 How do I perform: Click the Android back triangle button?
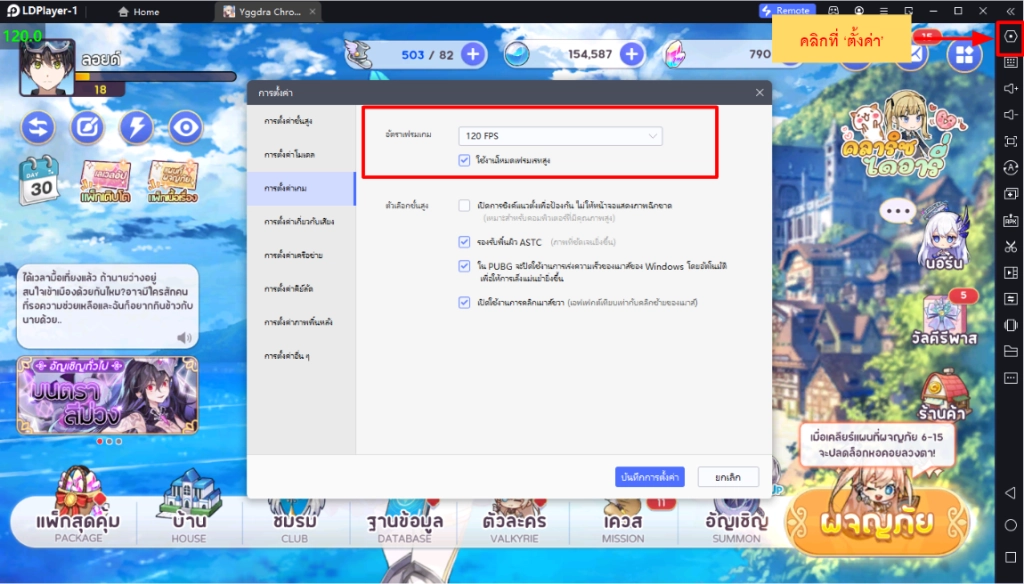(x=1010, y=493)
